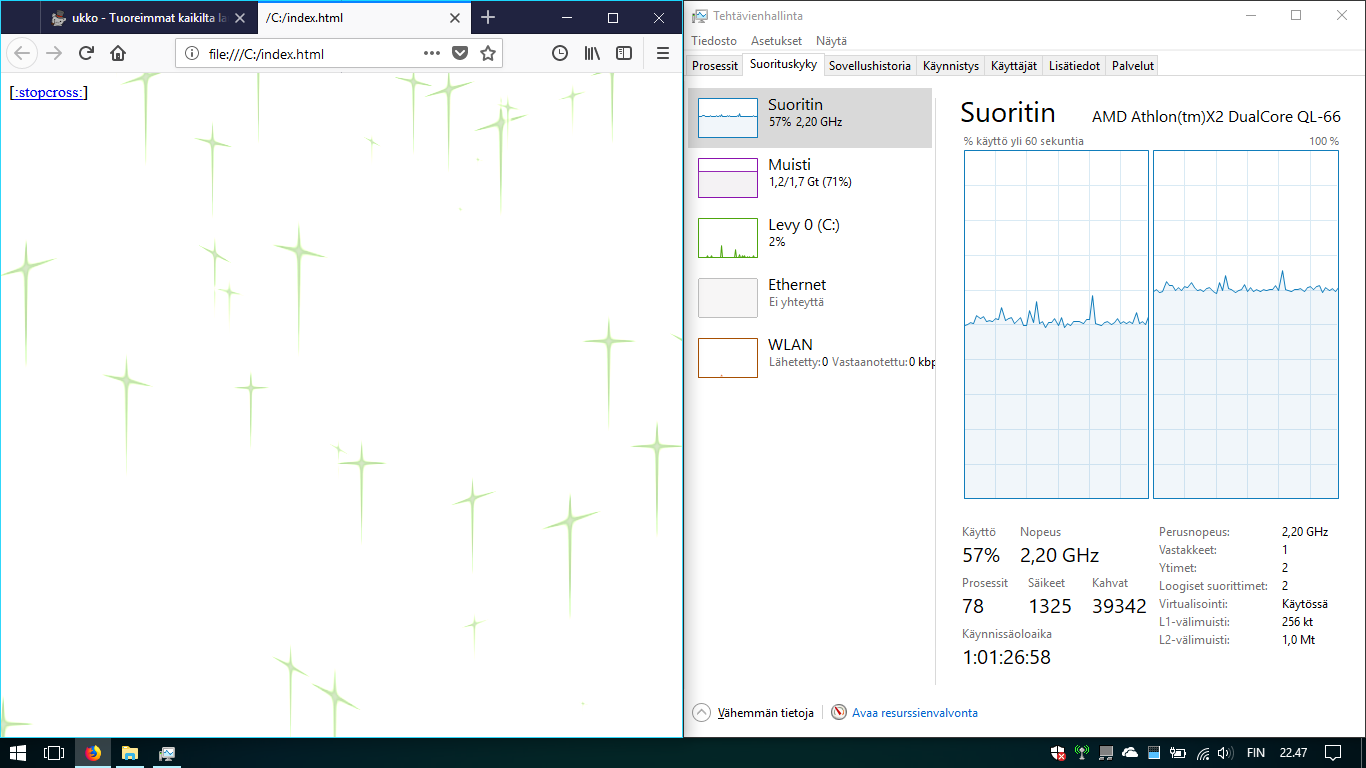The width and height of the screenshot is (1366, 768).
Task: Click the :stopcross: link
Action: tap(49, 93)
